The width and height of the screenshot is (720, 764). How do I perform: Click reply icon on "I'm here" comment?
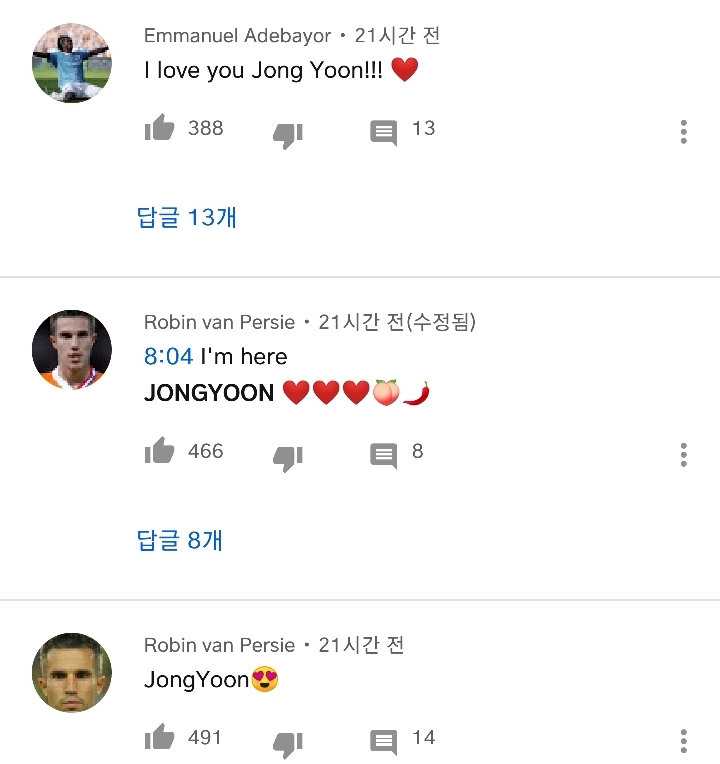(384, 456)
